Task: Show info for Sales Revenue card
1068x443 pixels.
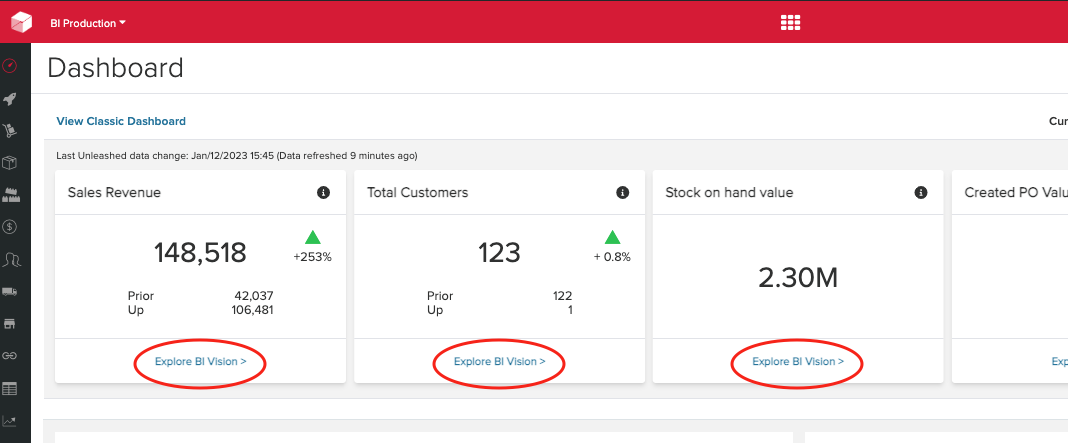Action: [x=324, y=193]
